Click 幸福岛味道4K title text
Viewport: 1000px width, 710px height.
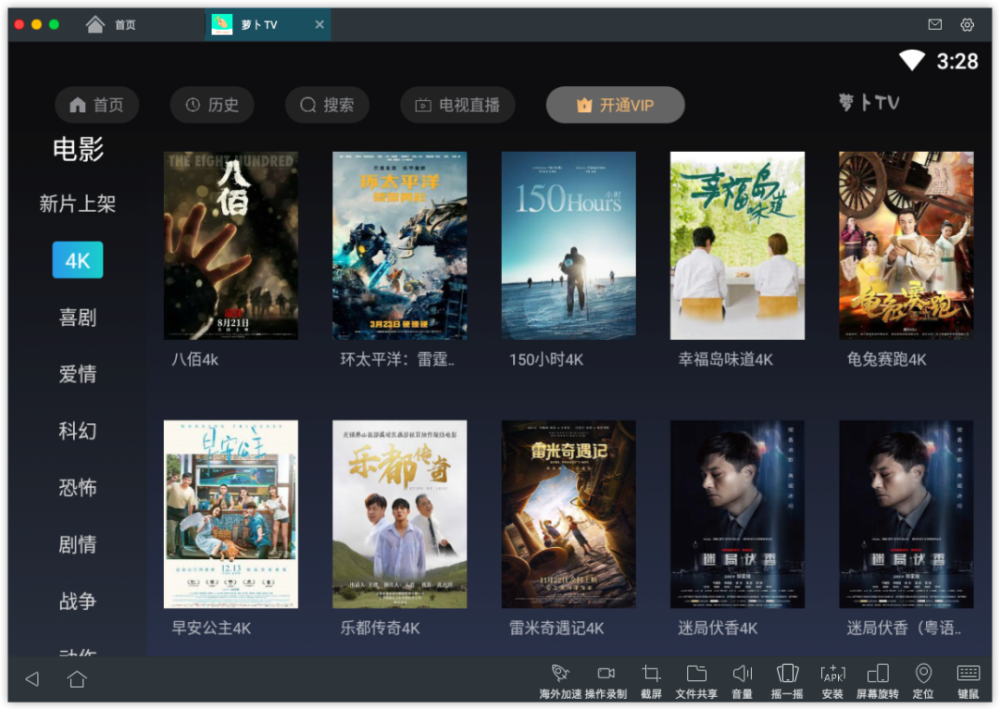click(725, 360)
